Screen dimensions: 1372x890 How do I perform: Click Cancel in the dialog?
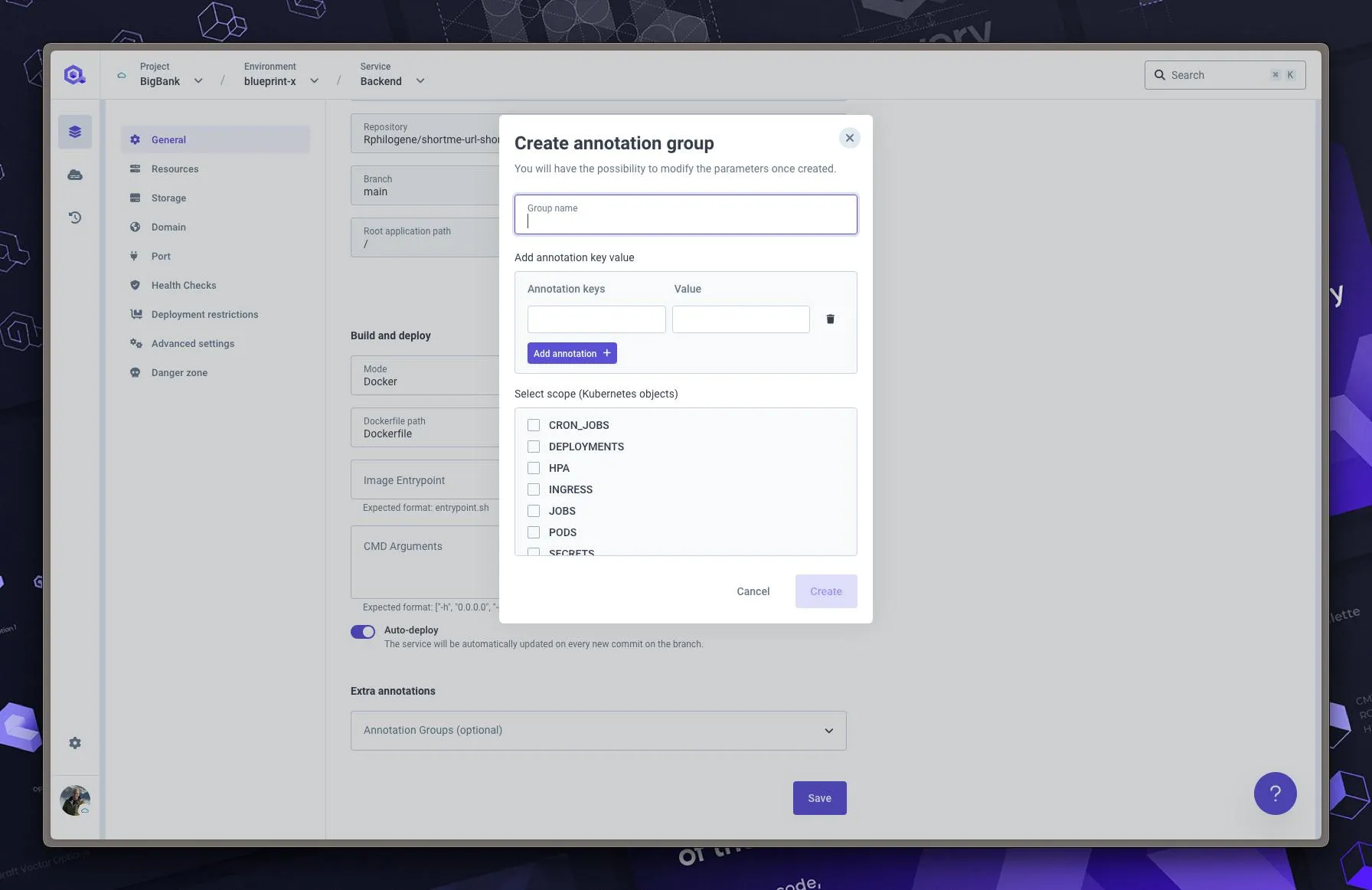(753, 591)
